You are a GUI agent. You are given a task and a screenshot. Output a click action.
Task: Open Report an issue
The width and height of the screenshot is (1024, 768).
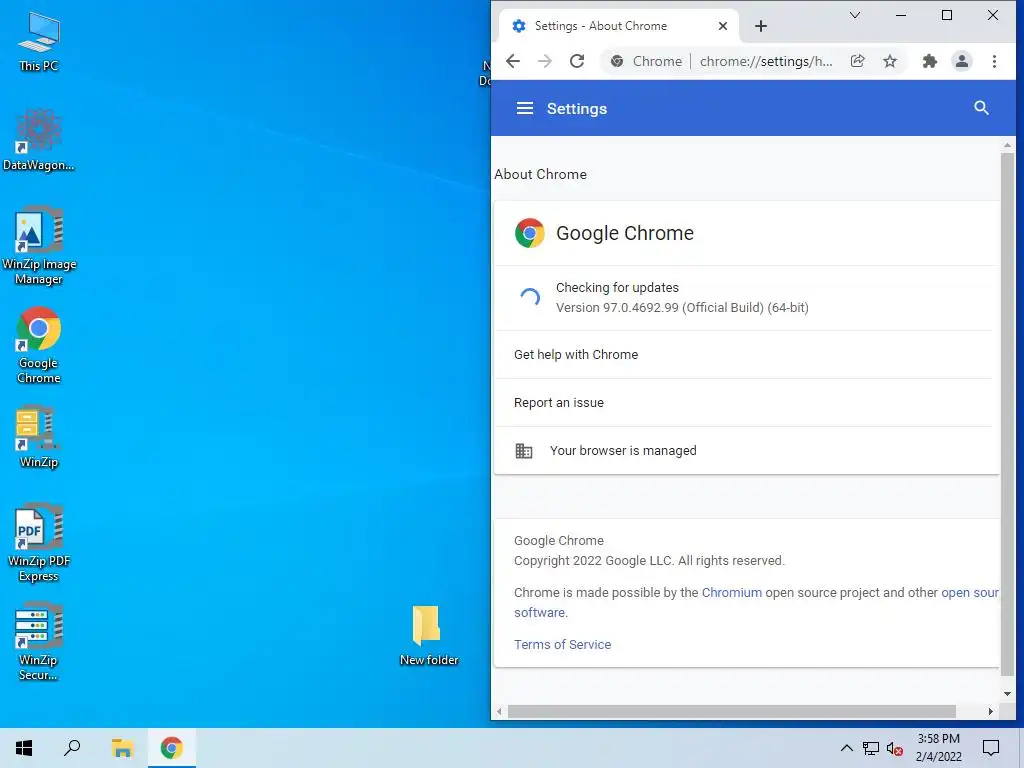click(746, 403)
